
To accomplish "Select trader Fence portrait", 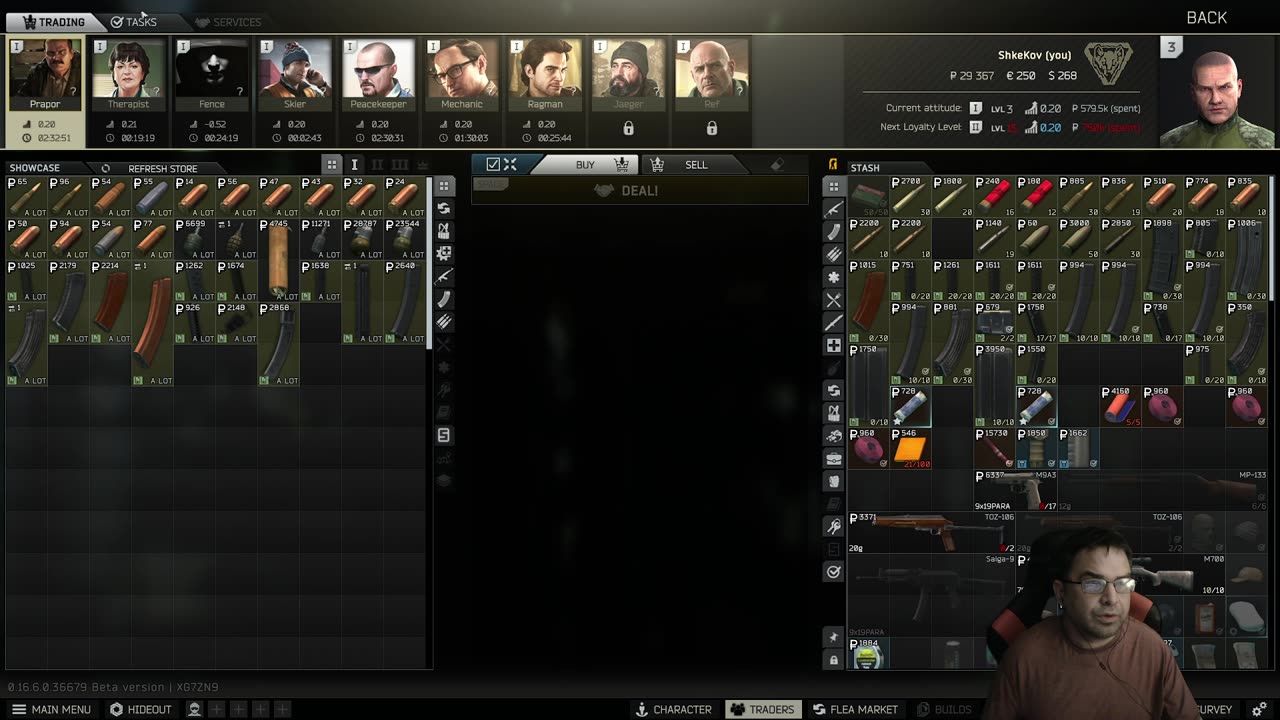I will click(212, 75).
